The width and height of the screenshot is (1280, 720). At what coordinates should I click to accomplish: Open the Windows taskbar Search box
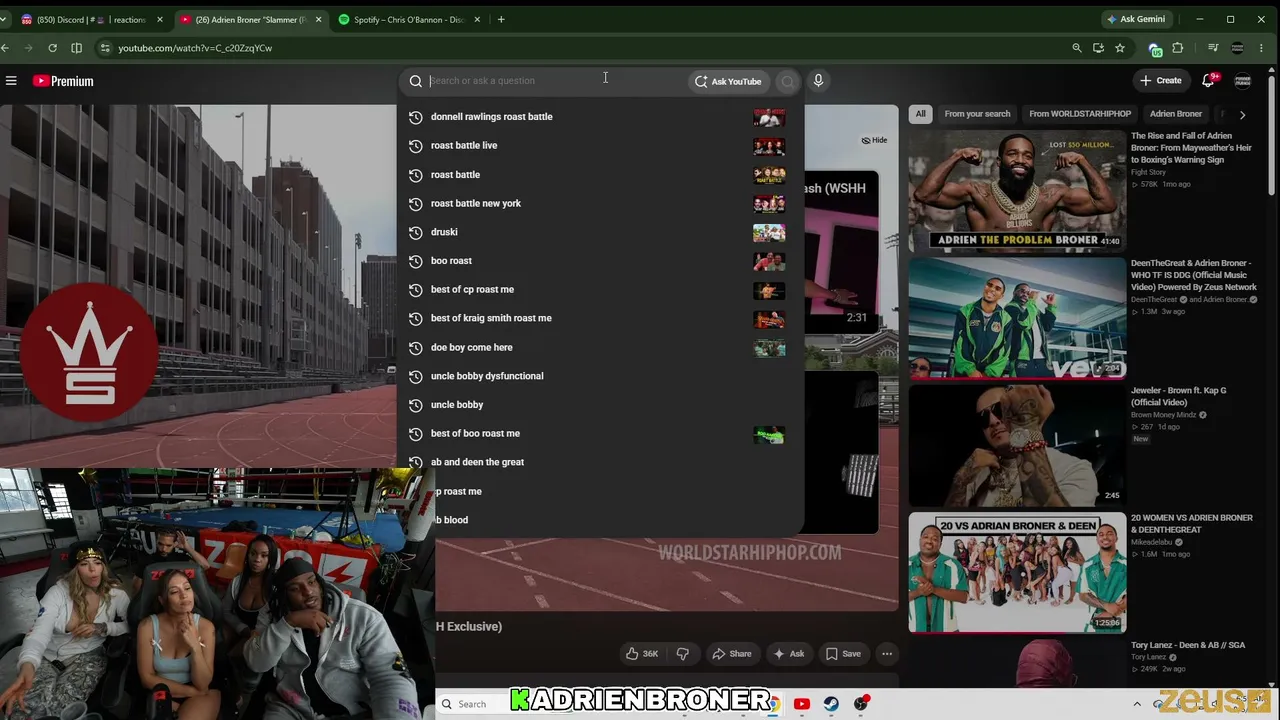point(472,704)
